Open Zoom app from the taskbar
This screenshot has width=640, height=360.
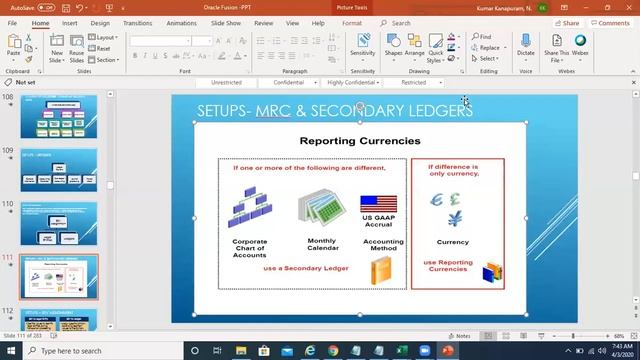coord(424,351)
